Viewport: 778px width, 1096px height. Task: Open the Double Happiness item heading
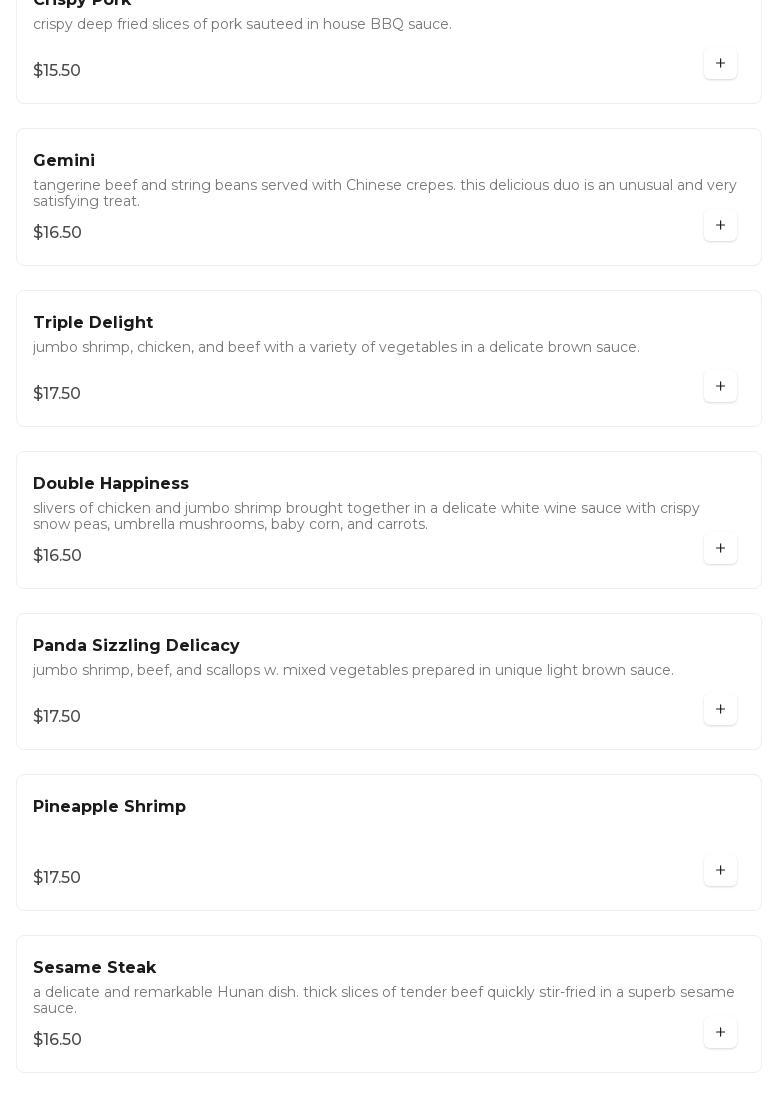(111, 484)
